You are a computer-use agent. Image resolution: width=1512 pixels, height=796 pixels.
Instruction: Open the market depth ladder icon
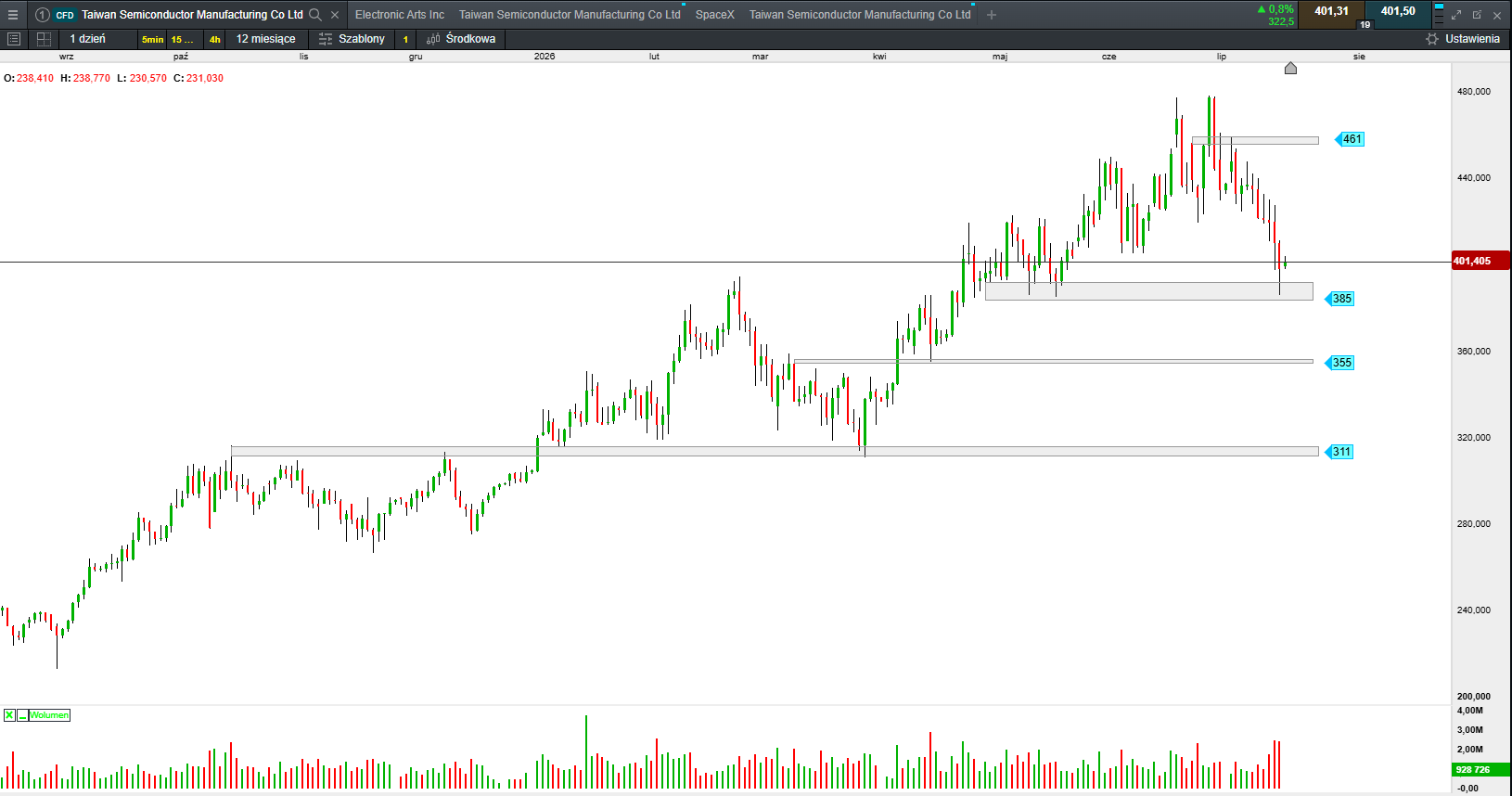click(1439, 14)
